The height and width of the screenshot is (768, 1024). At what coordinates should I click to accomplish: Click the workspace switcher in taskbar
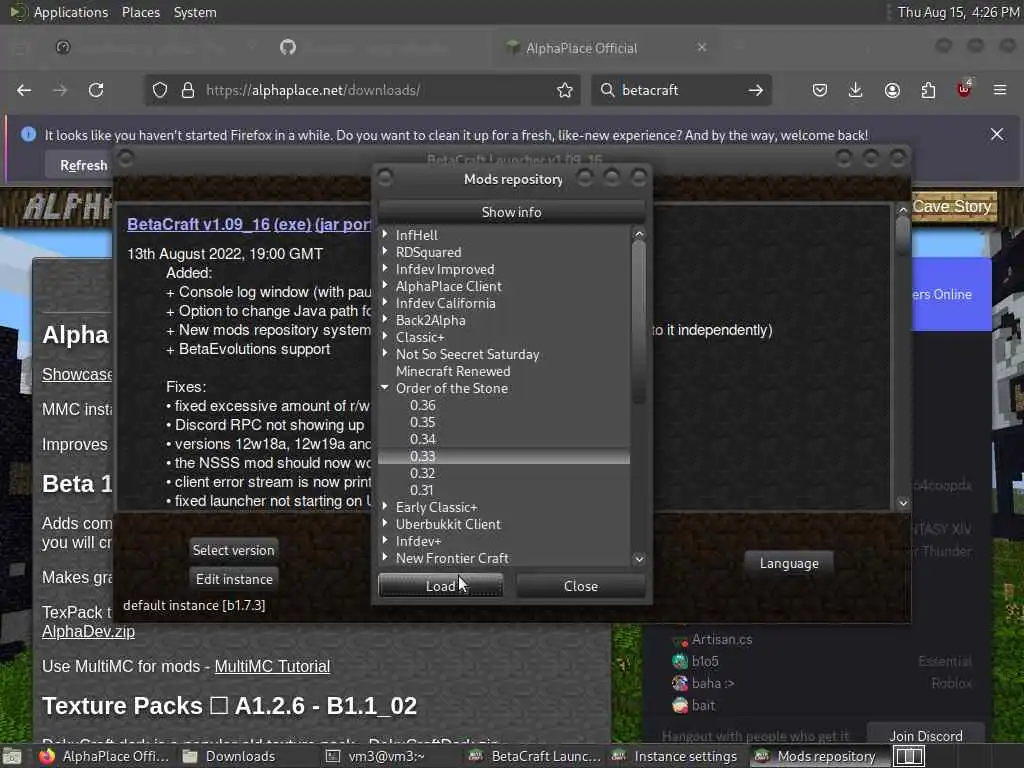click(909, 756)
